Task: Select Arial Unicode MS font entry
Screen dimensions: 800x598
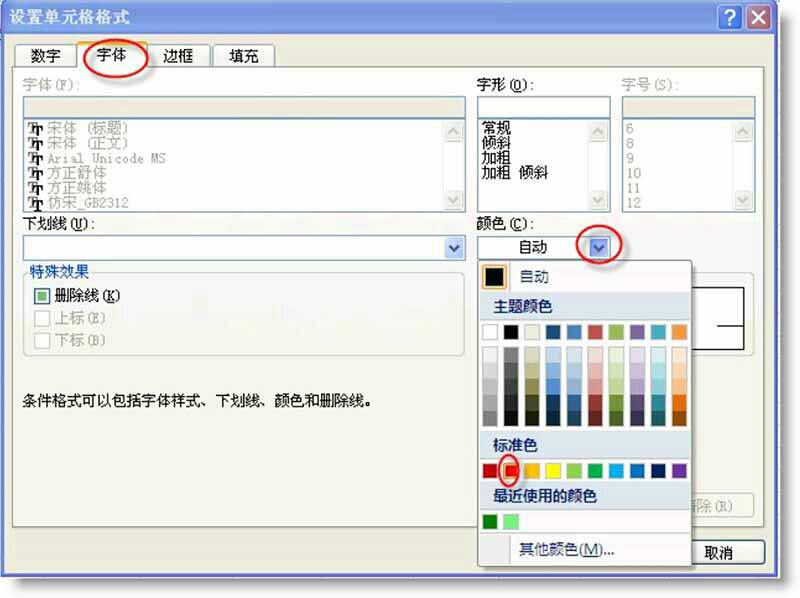Action: 105,158
